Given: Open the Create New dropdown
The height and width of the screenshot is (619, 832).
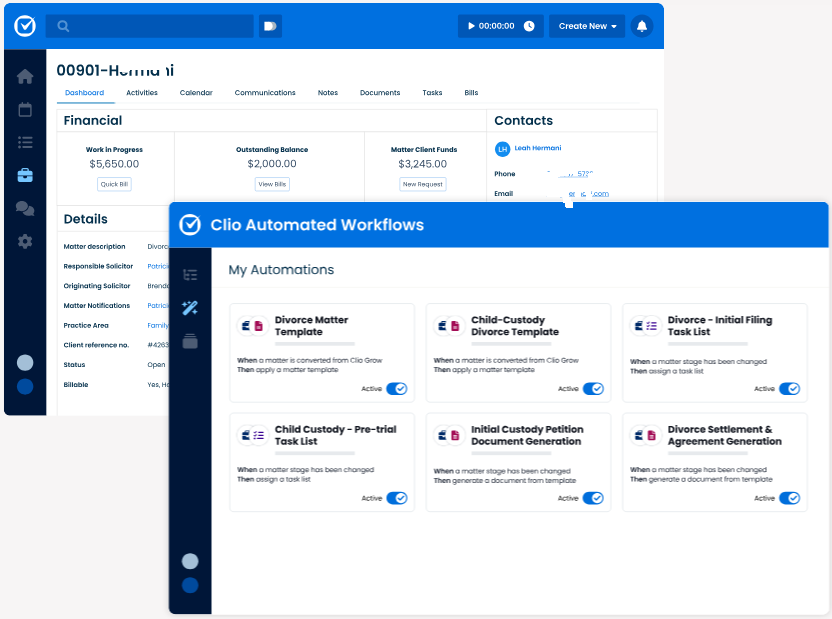Looking at the screenshot, I should [x=587, y=26].
